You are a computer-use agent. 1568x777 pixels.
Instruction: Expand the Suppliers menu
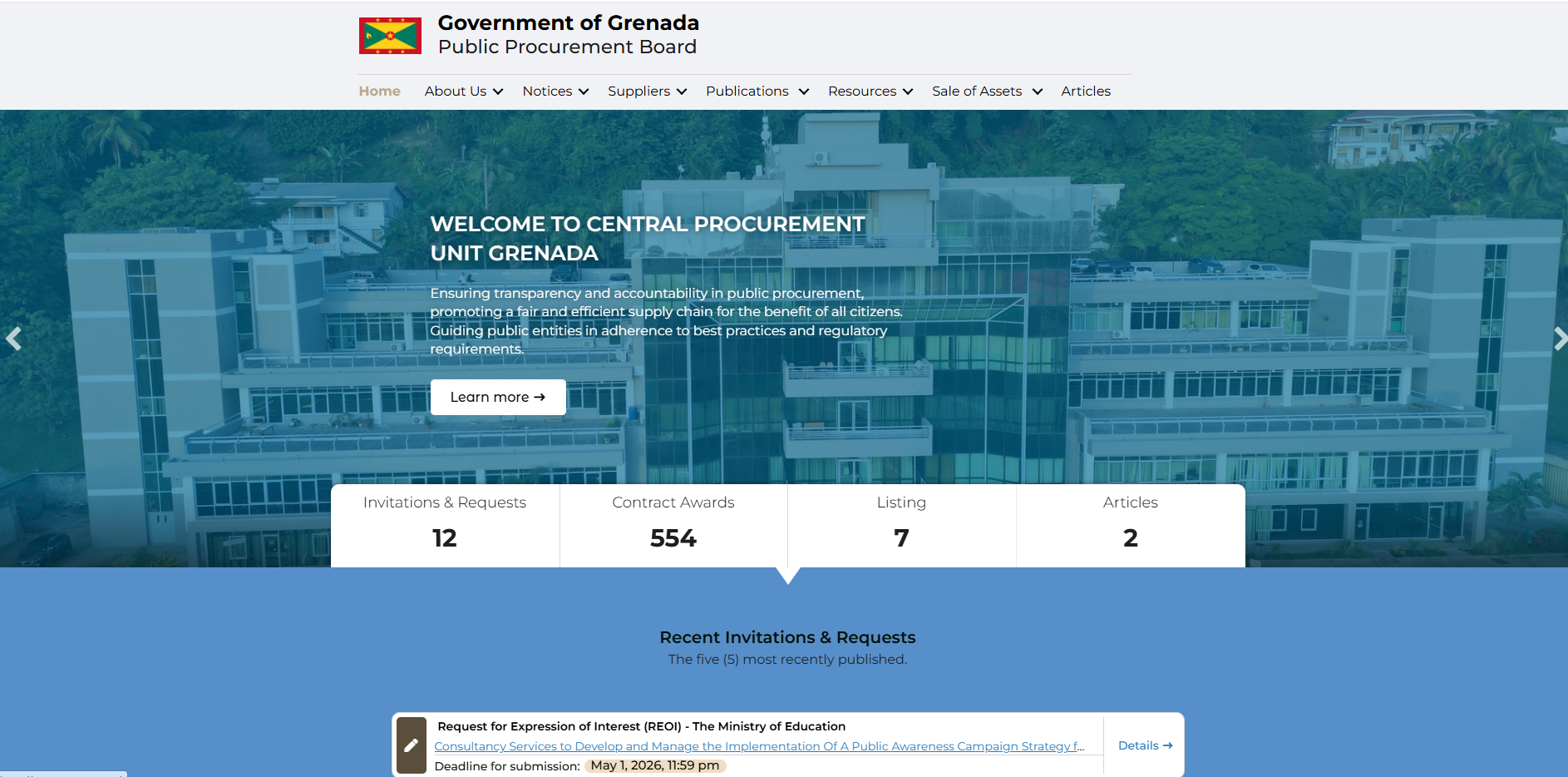coord(646,92)
